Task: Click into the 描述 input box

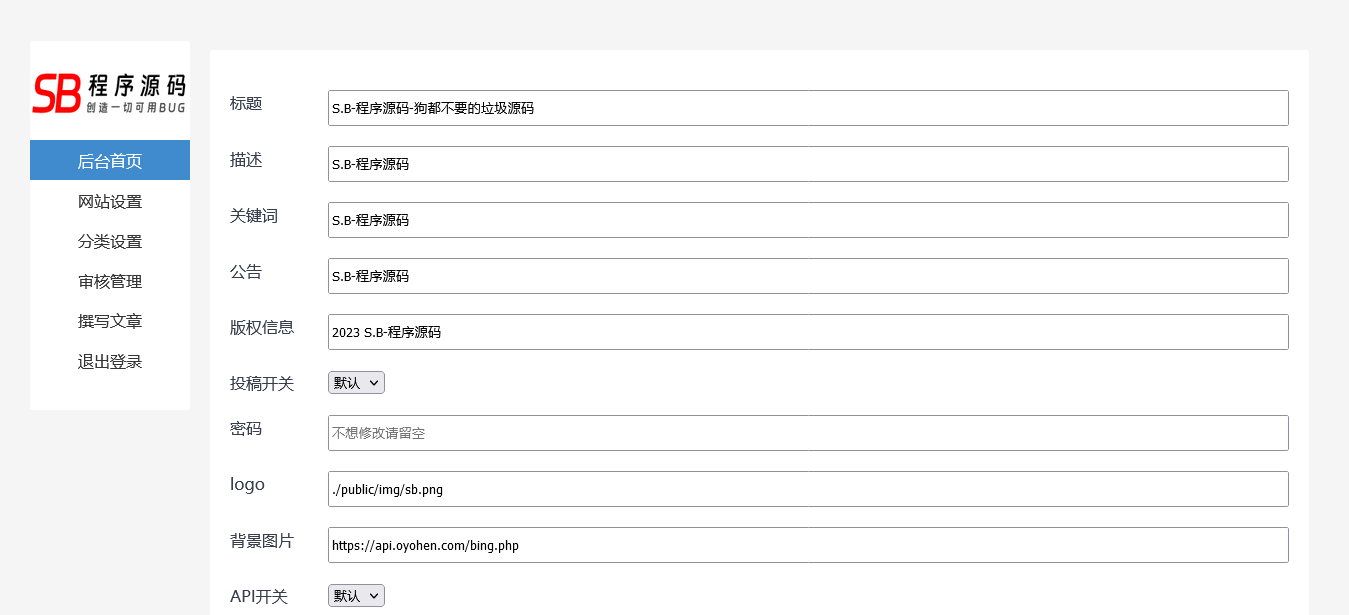Action: coord(807,164)
